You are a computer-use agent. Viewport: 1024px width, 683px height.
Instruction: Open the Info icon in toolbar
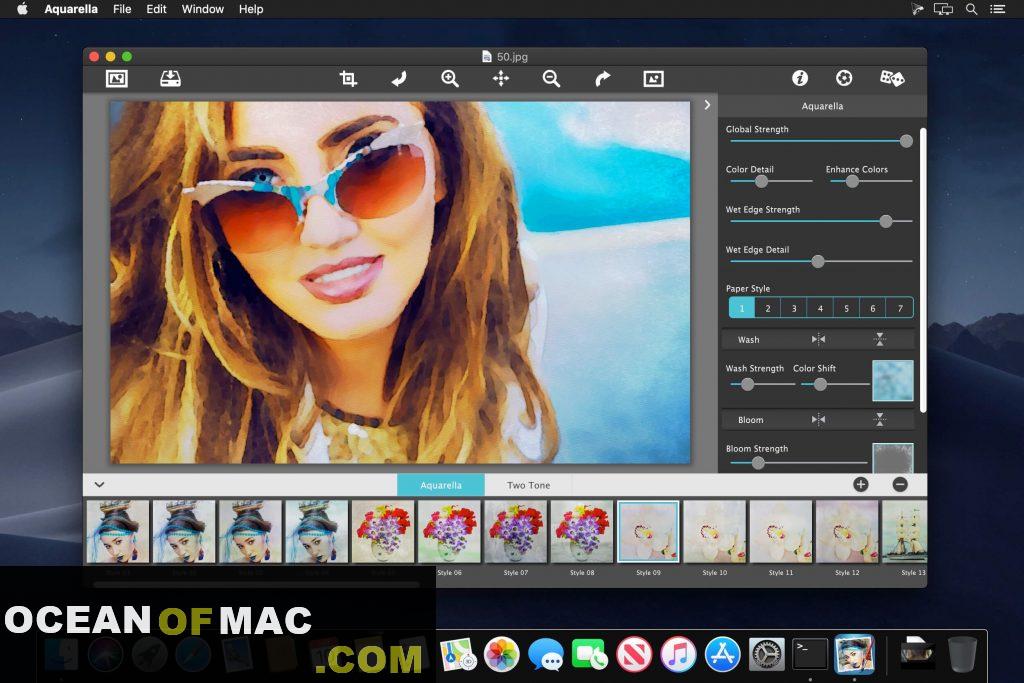800,78
